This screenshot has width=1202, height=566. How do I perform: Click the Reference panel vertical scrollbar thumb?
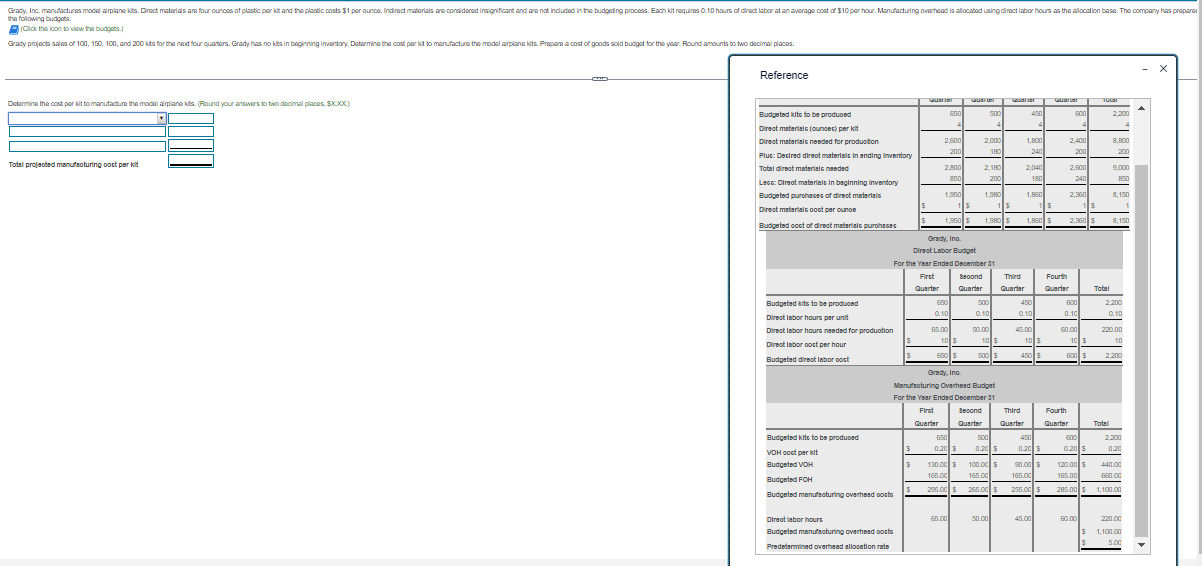click(x=1143, y=350)
